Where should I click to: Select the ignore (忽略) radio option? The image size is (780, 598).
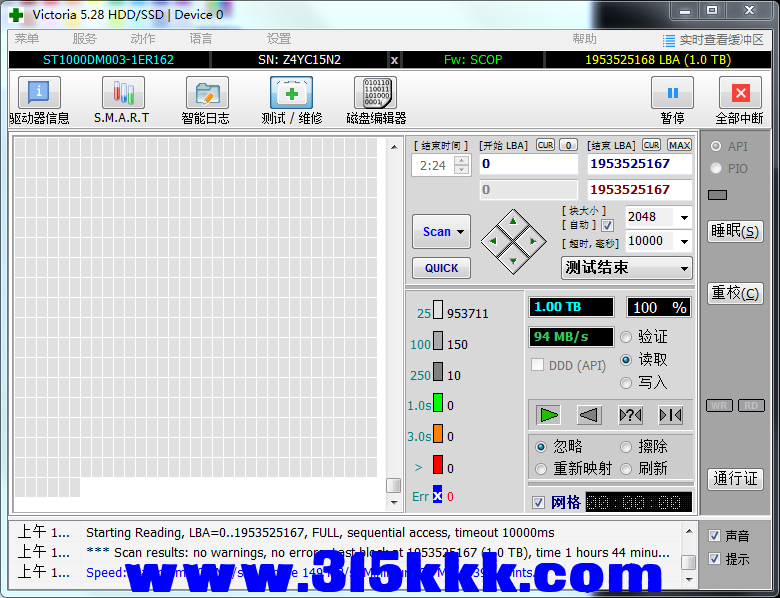coord(541,447)
